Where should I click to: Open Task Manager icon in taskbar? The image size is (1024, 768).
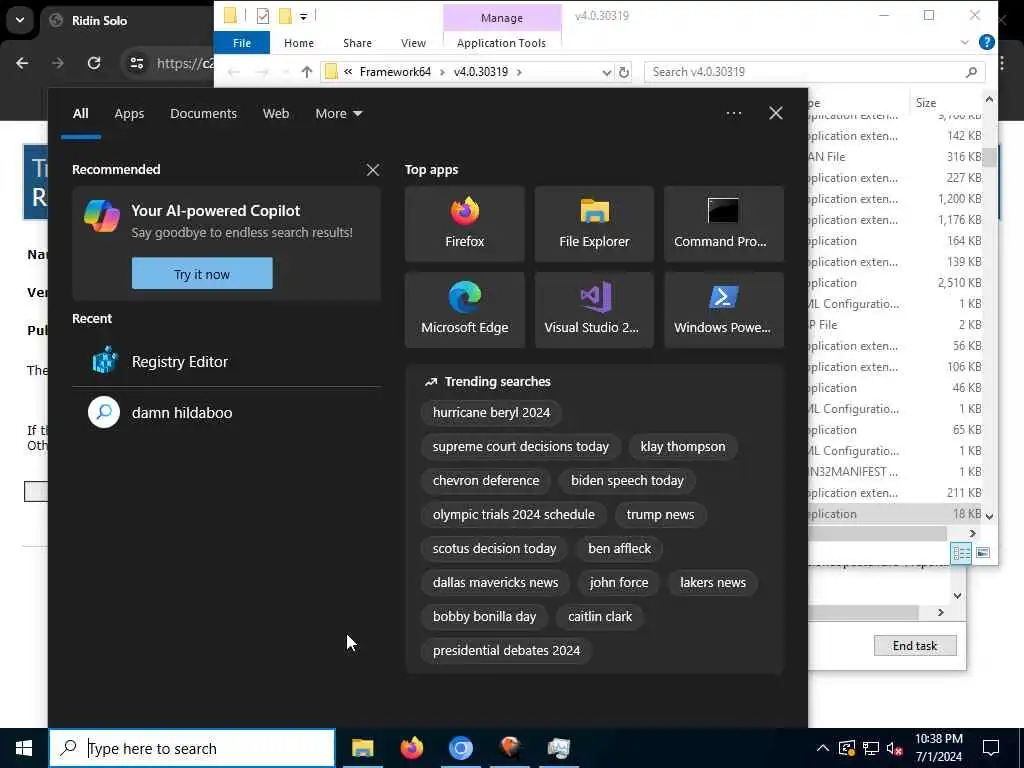point(558,748)
